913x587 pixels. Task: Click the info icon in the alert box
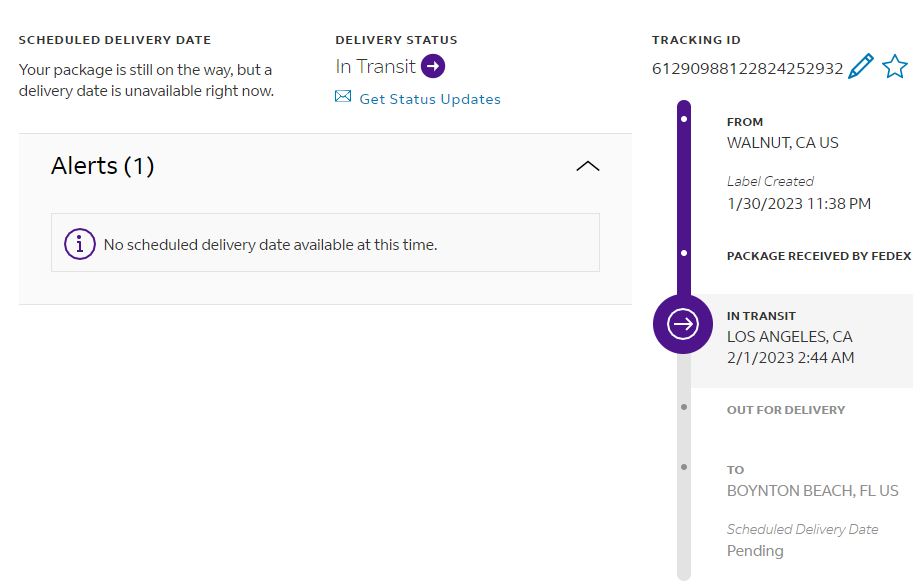coord(80,244)
